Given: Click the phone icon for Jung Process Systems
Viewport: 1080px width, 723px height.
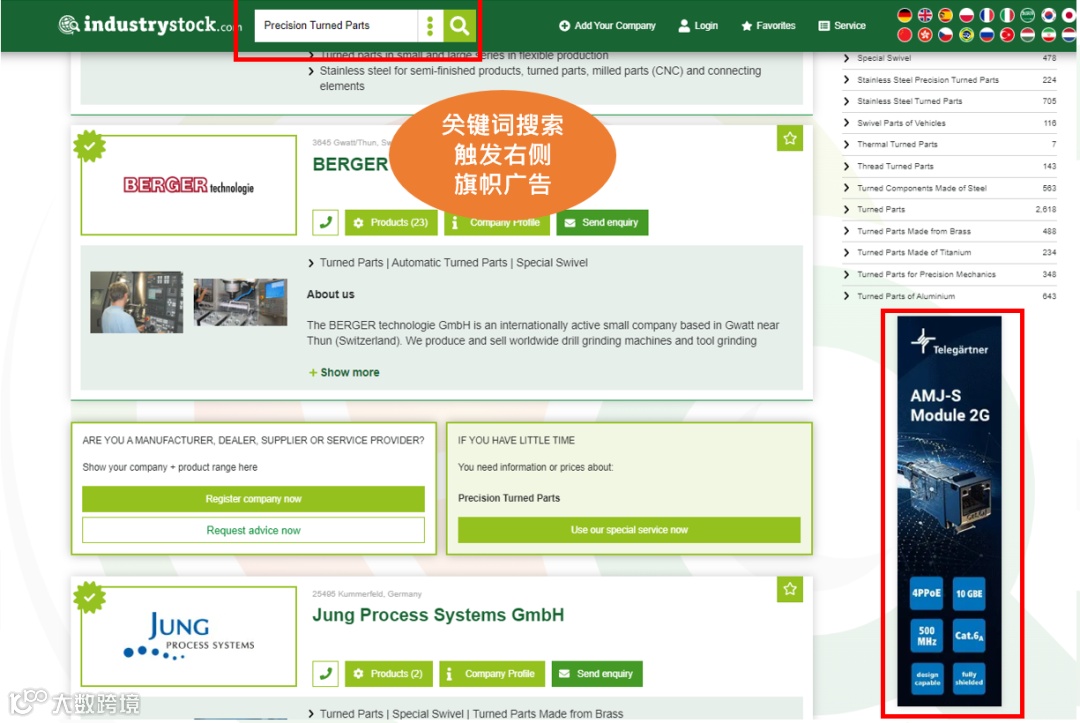Looking at the screenshot, I should pos(325,673).
